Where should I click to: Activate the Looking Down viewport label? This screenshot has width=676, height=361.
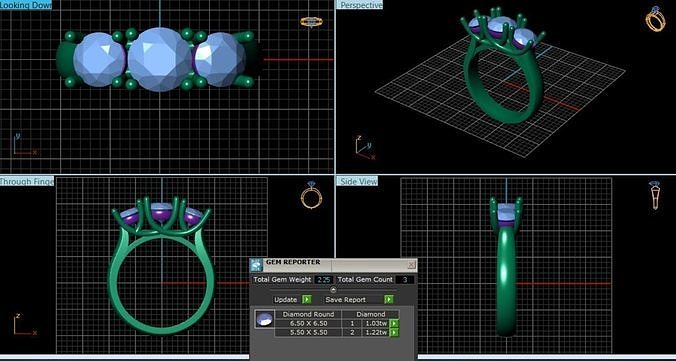click(x=26, y=5)
